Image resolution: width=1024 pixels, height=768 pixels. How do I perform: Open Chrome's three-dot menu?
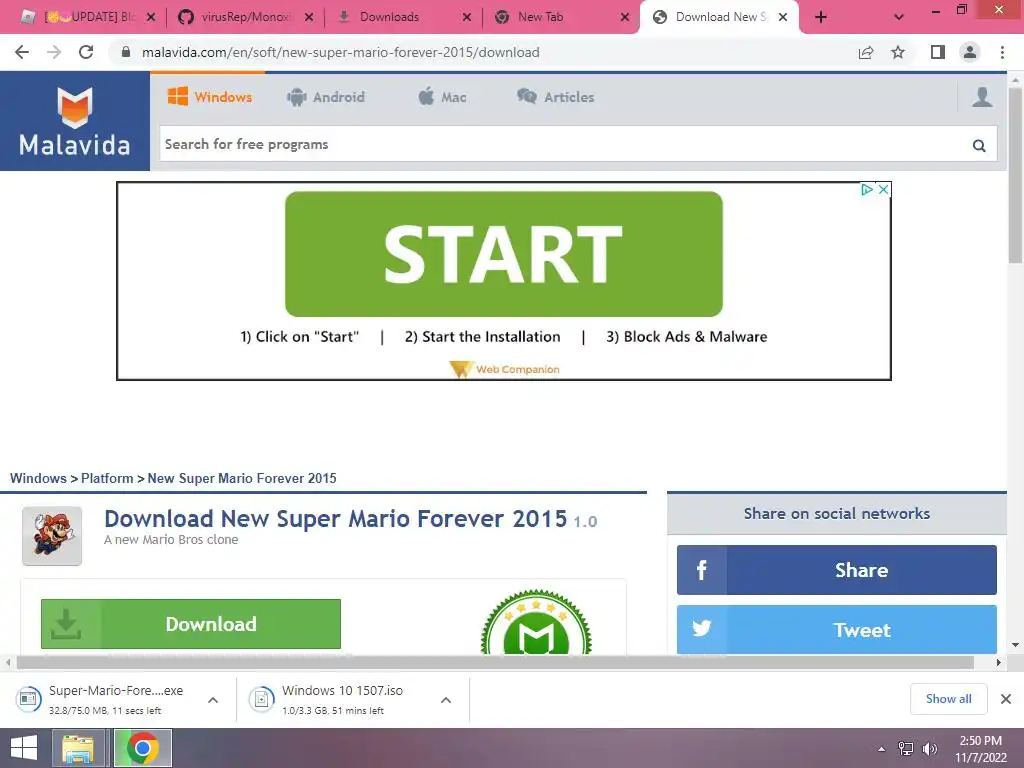pyautogui.click(x=1002, y=52)
